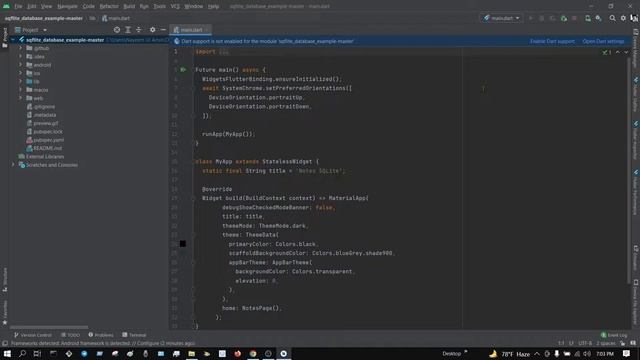
Task: Open the main.dart run configuration dropdown
Action: click(502, 18)
